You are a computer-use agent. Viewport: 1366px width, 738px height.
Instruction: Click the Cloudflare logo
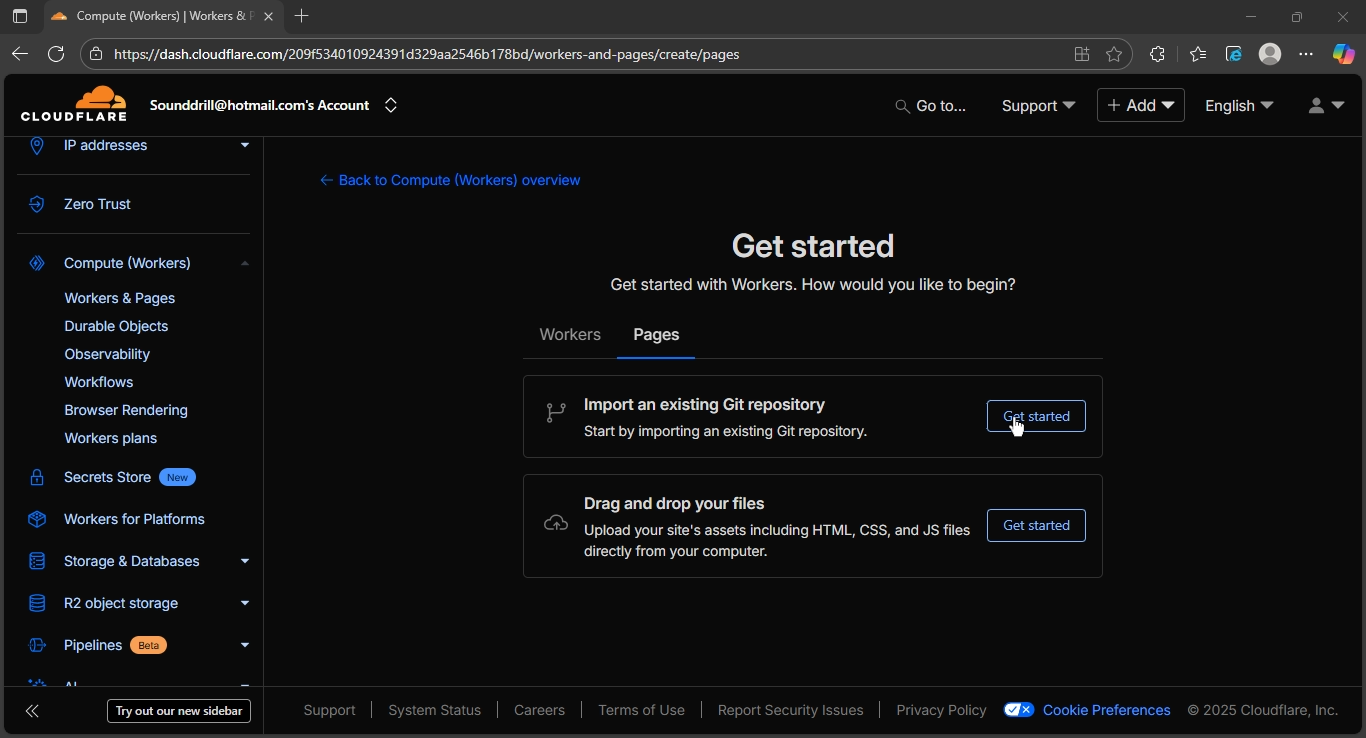(x=75, y=104)
